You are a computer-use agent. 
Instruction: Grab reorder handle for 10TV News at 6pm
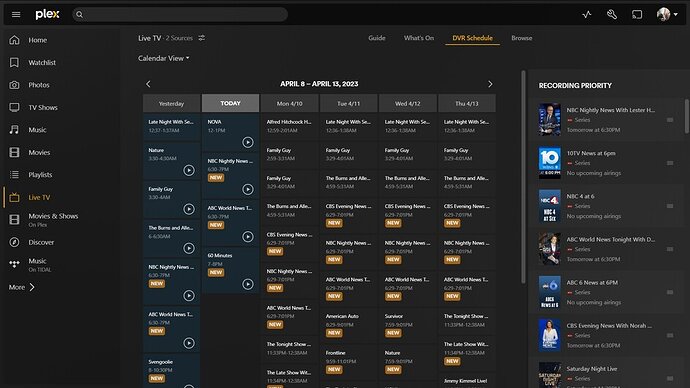click(x=670, y=163)
